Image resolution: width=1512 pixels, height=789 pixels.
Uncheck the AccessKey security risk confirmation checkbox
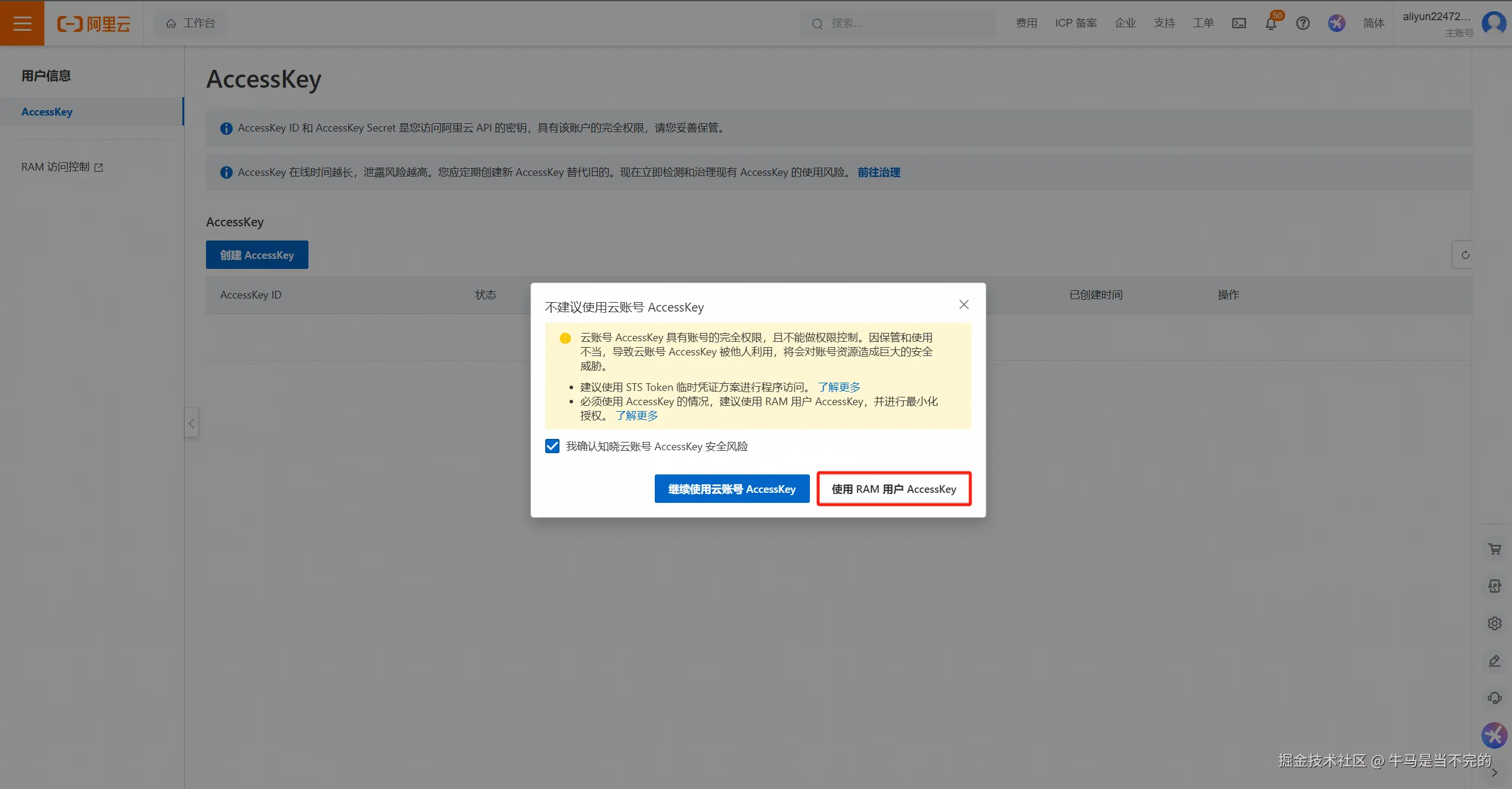pyautogui.click(x=552, y=446)
